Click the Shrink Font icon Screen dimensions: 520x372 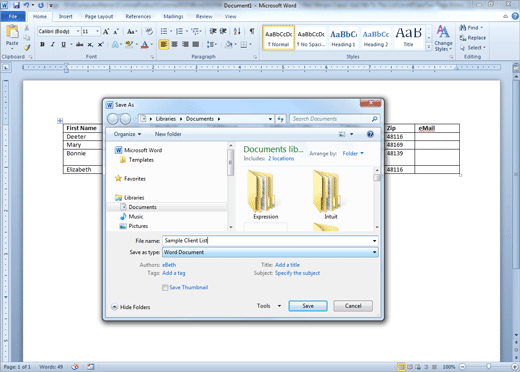pos(116,32)
